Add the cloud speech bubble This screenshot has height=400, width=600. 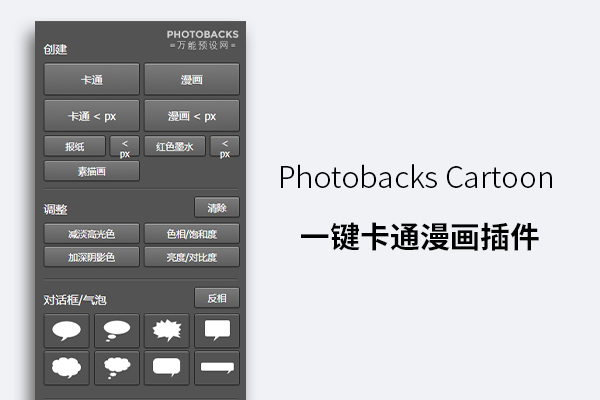point(67,367)
